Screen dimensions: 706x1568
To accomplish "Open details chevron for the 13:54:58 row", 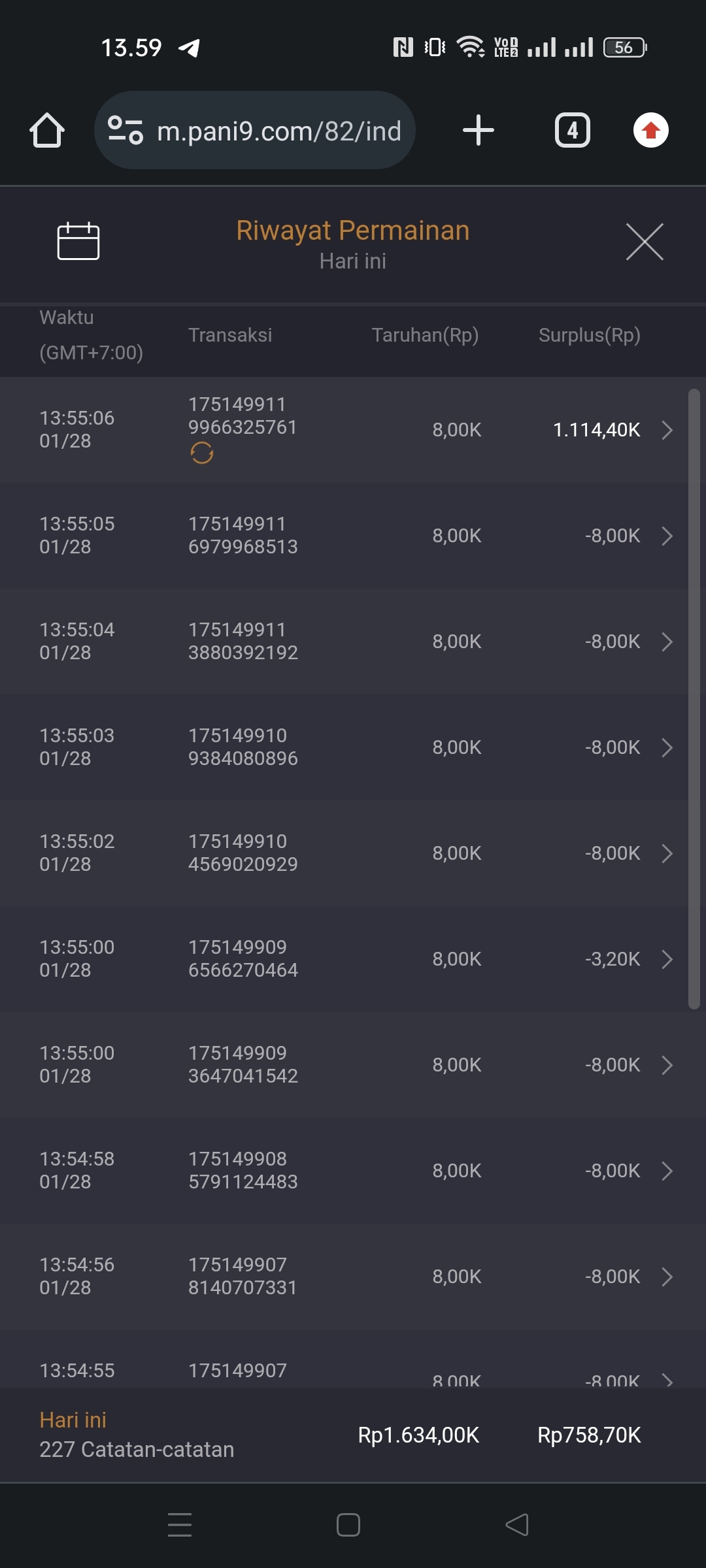I will pos(667,1171).
